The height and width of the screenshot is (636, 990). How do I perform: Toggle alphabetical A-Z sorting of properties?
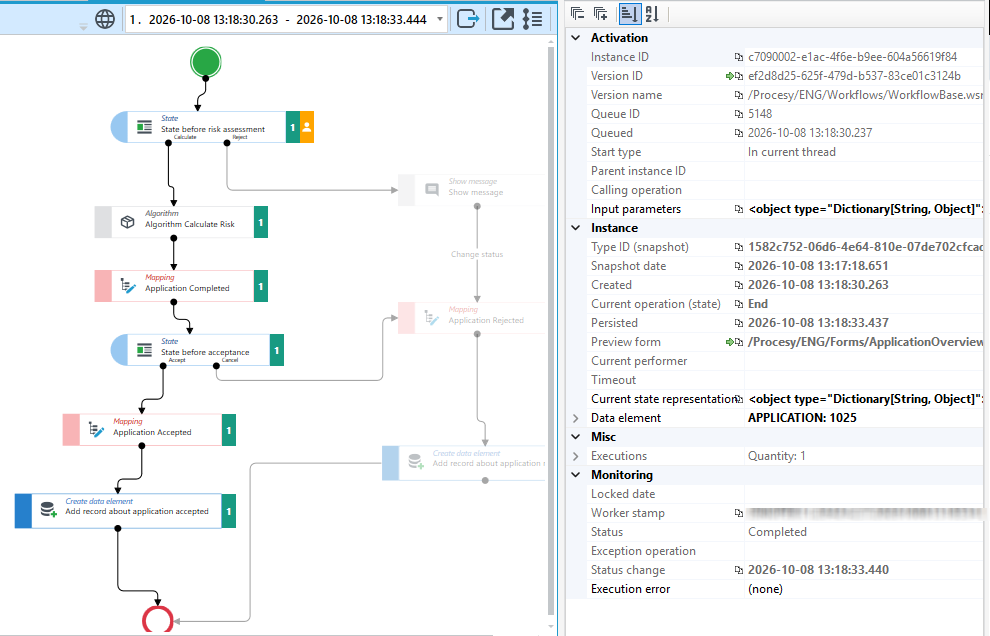[652, 13]
